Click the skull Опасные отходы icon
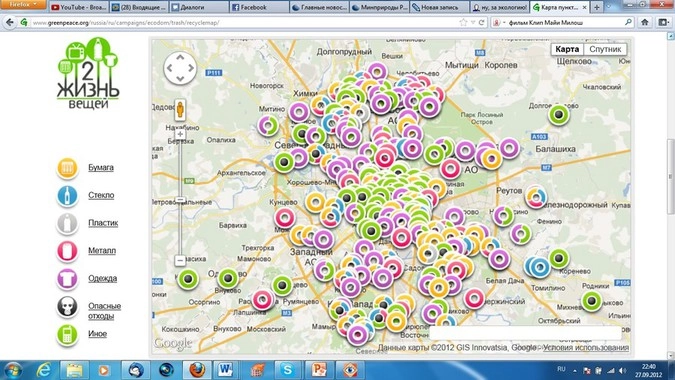The height and width of the screenshot is (380, 675). coord(67,307)
